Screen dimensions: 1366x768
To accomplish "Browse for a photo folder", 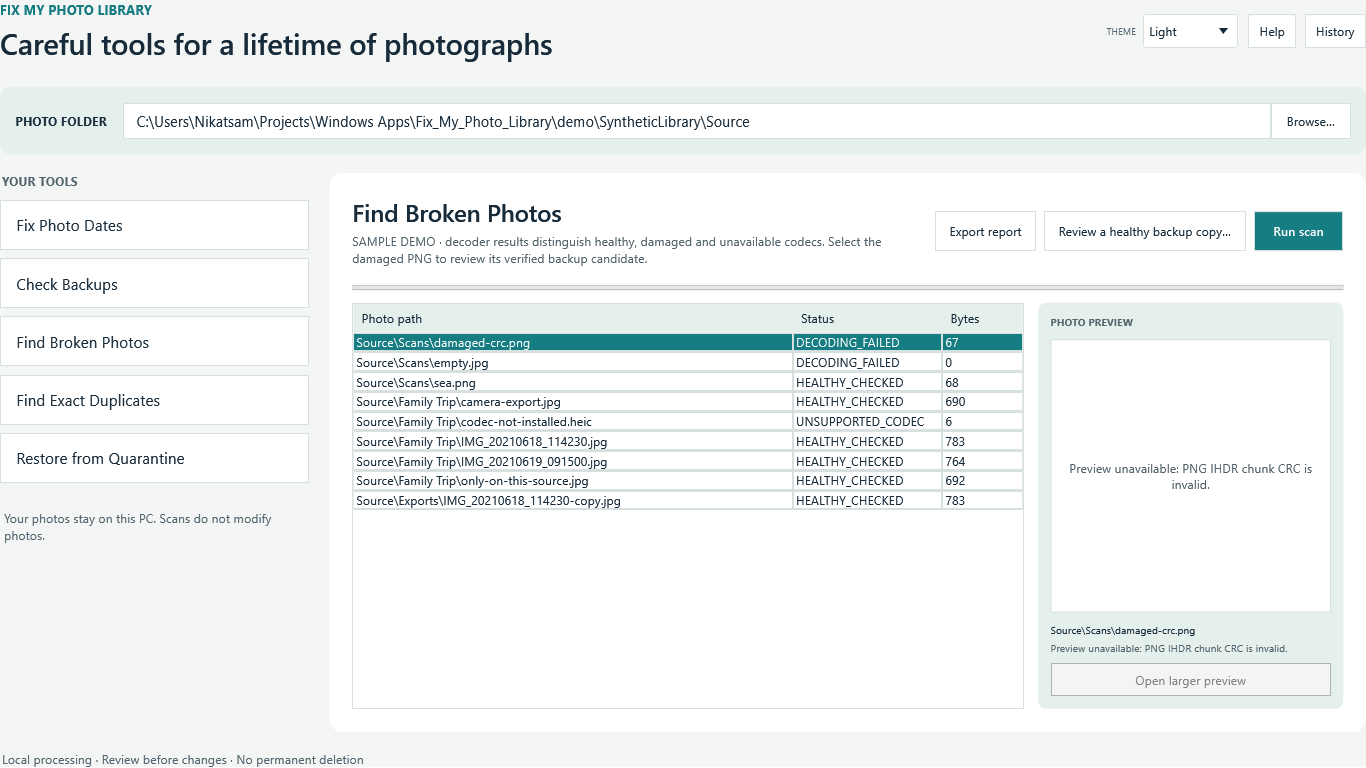I will tap(1311, 122).
